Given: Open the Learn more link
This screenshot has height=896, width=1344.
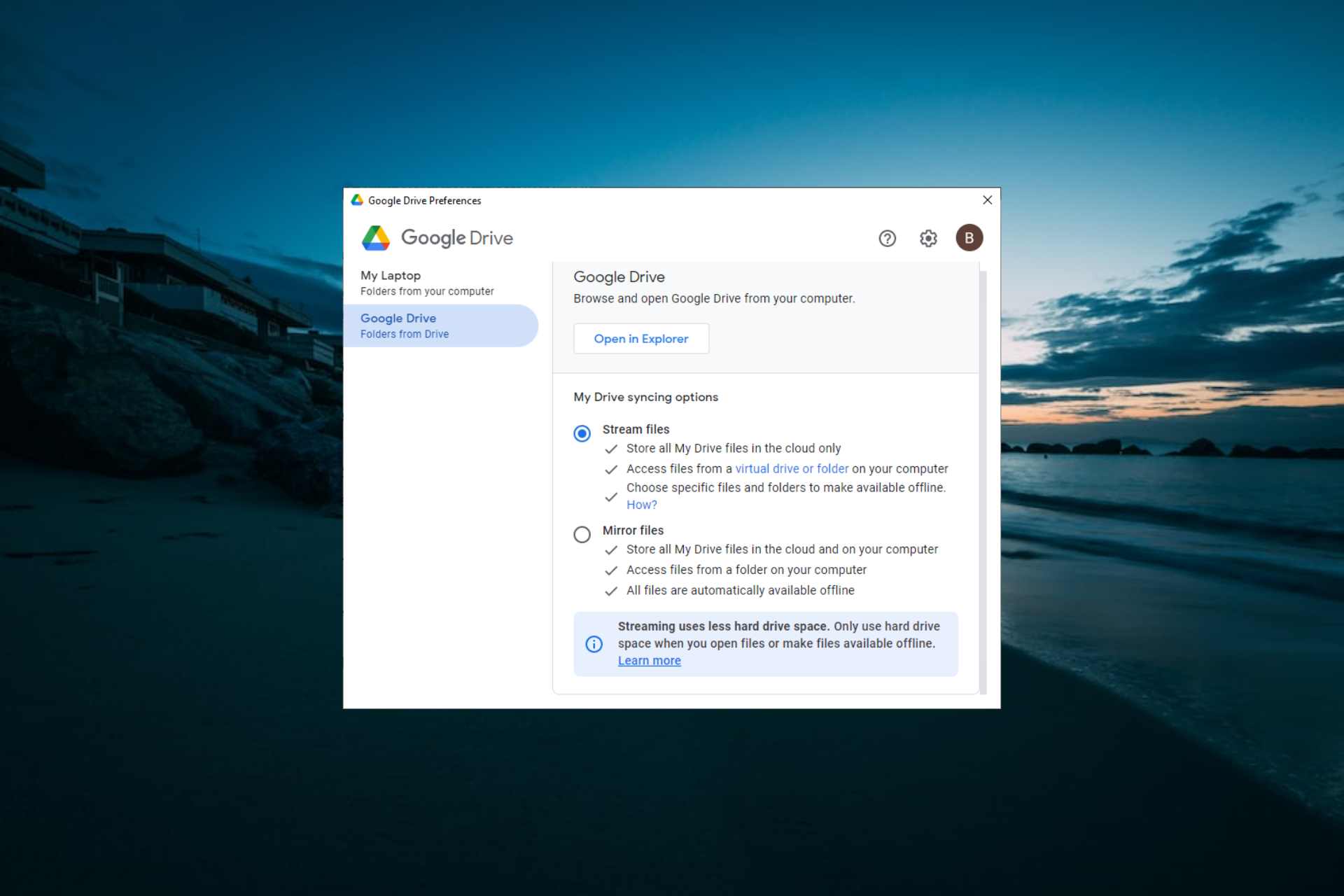Looking at the screenshot, I should pyautogui.click(x=649, y=661).
